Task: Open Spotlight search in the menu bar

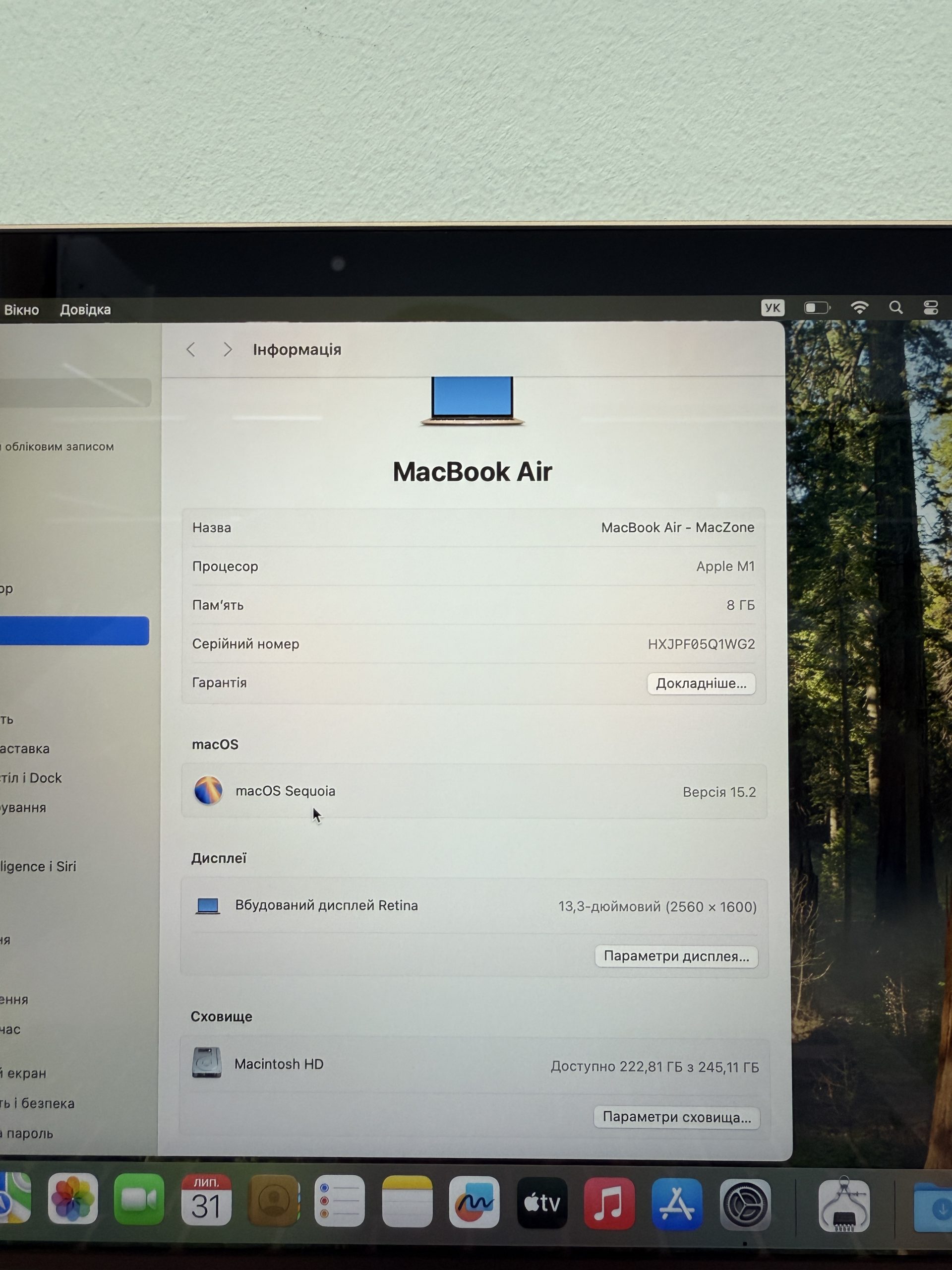Action: point(896,308)
